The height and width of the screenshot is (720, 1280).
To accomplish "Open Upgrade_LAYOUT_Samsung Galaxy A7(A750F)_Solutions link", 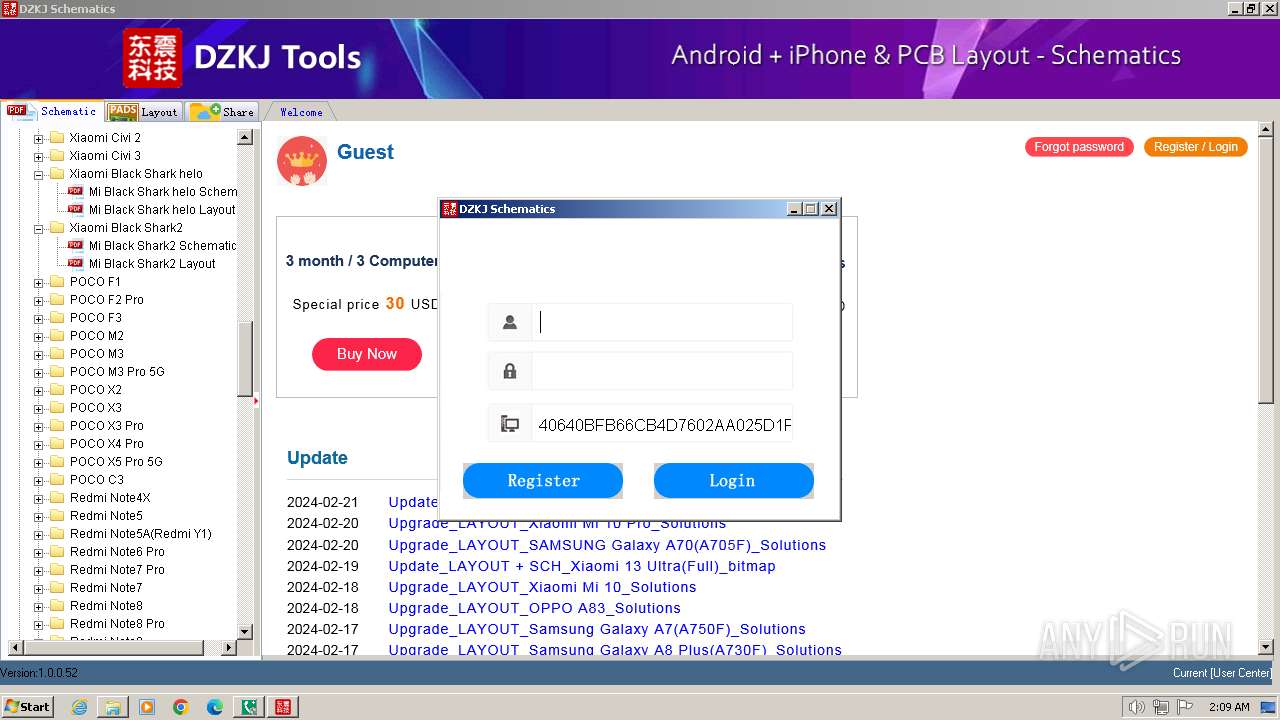I will point(597,629).
